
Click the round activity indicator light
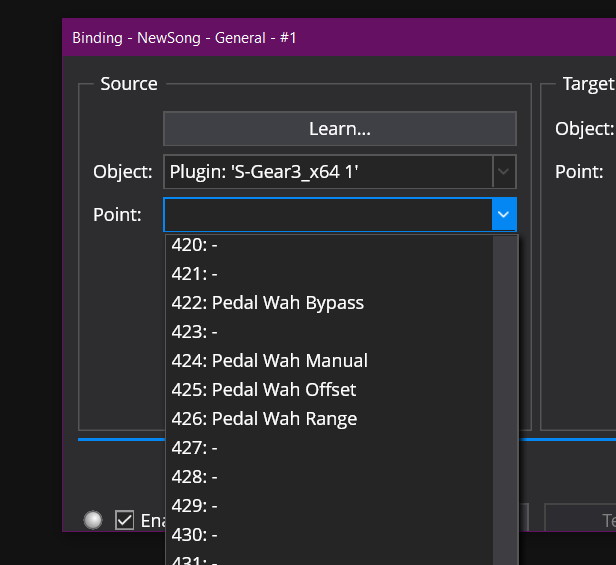(93, 520)
